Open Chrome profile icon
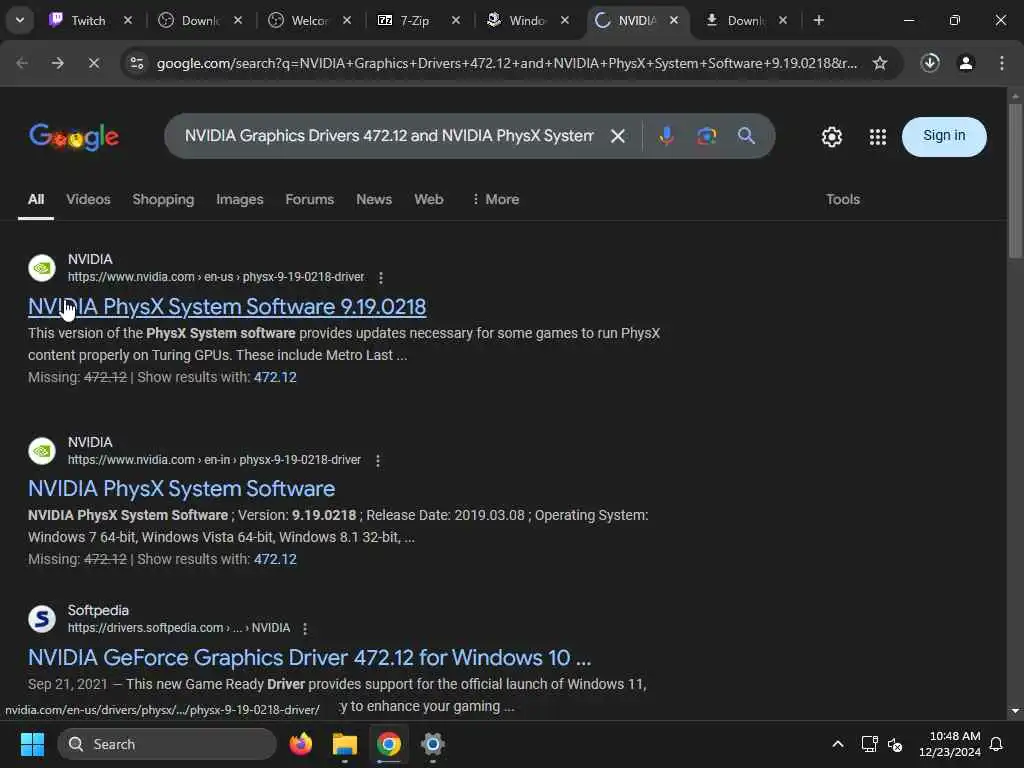This screenshot has width=1024, height=768. 966,63
